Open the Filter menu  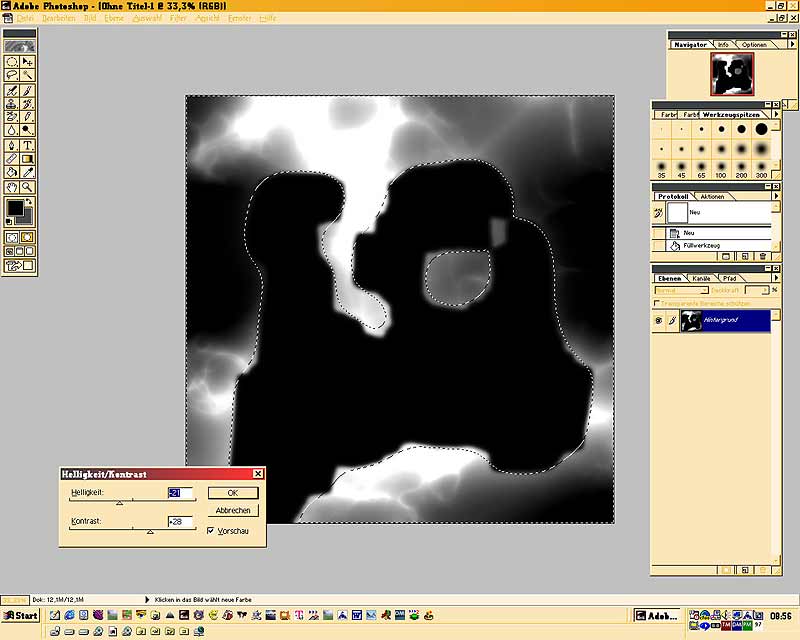pos(178,18)
